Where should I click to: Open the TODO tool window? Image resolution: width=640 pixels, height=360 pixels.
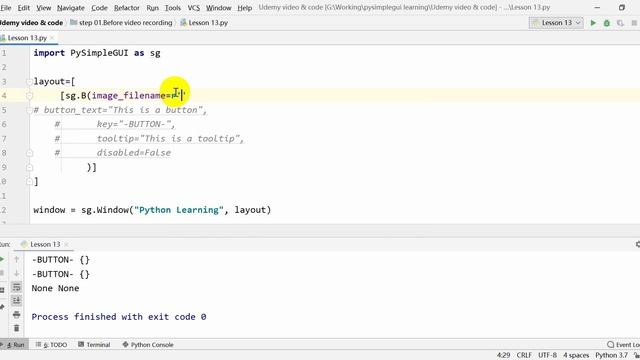(51, 345)
